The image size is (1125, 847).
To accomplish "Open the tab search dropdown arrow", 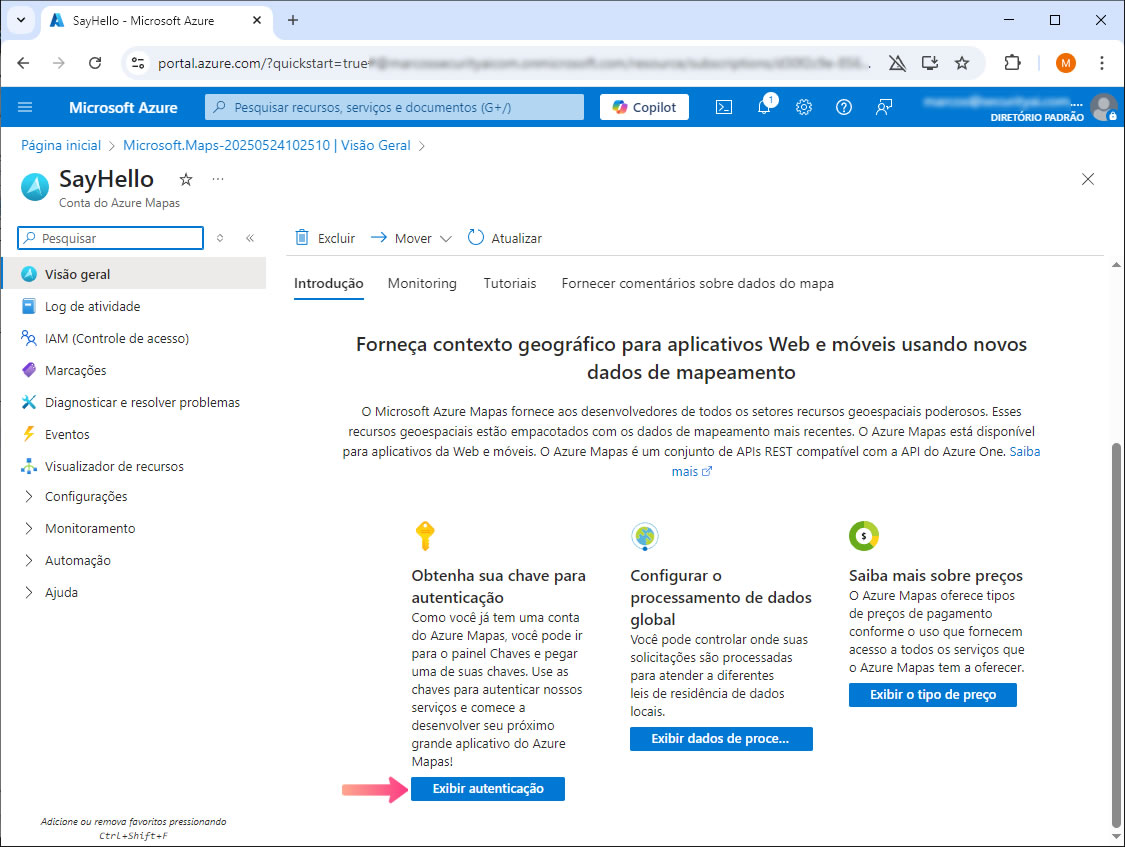I will coord(21,20).
